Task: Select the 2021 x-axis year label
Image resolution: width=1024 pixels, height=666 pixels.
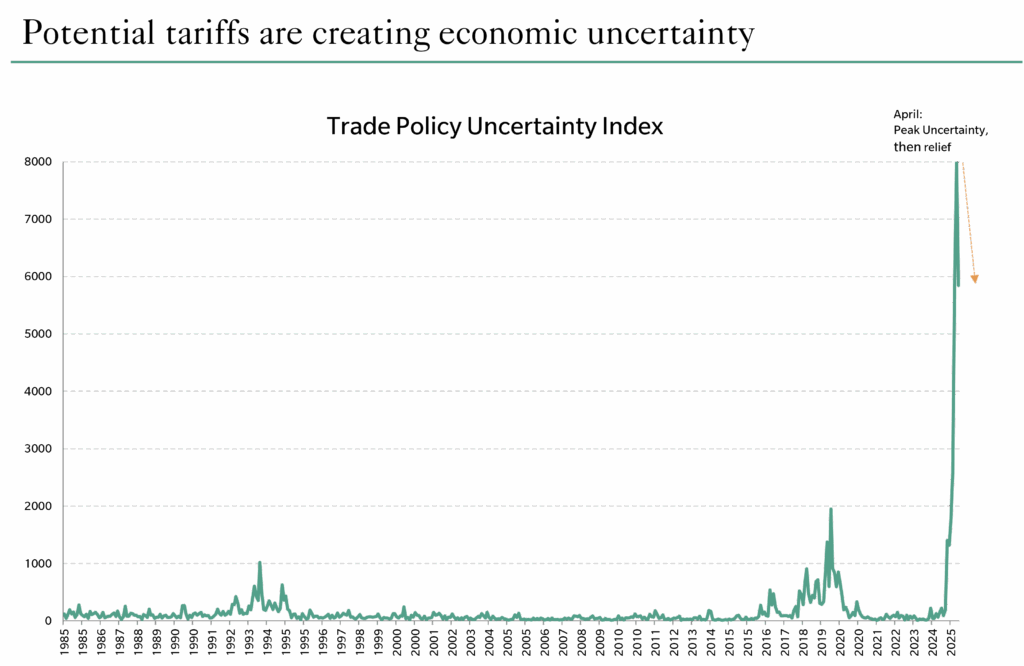Action: (878, 642)
